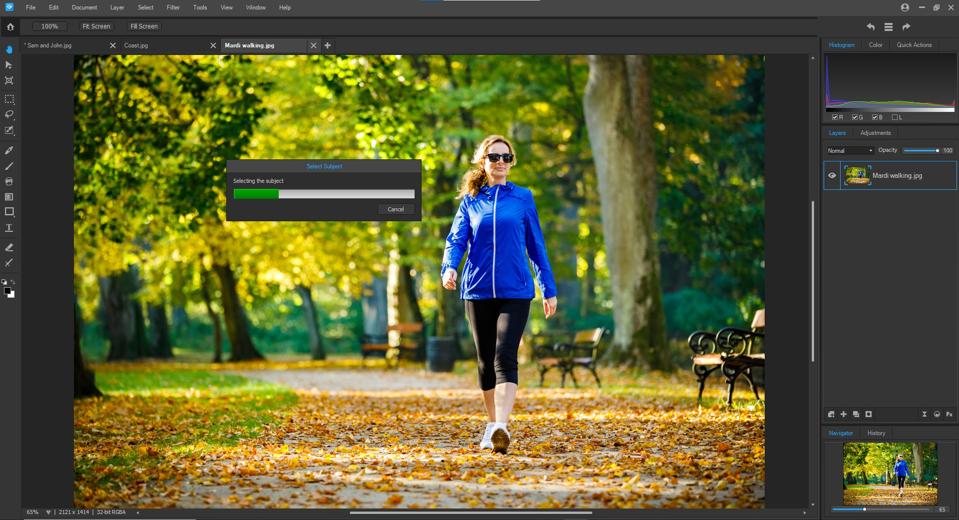Hide the Mardi walking.jpg layer
The width and height of the screenshot is (959, 520).
coord(832,175)
